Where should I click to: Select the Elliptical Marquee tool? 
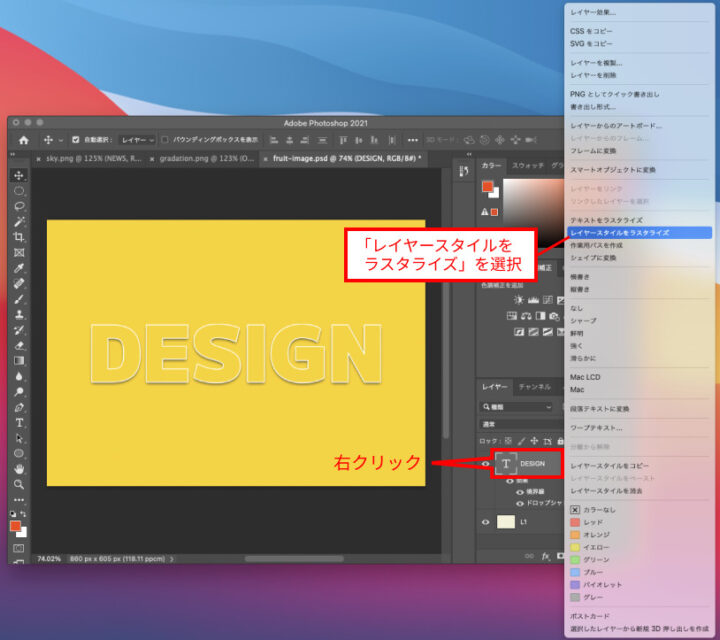click(19, 191)
